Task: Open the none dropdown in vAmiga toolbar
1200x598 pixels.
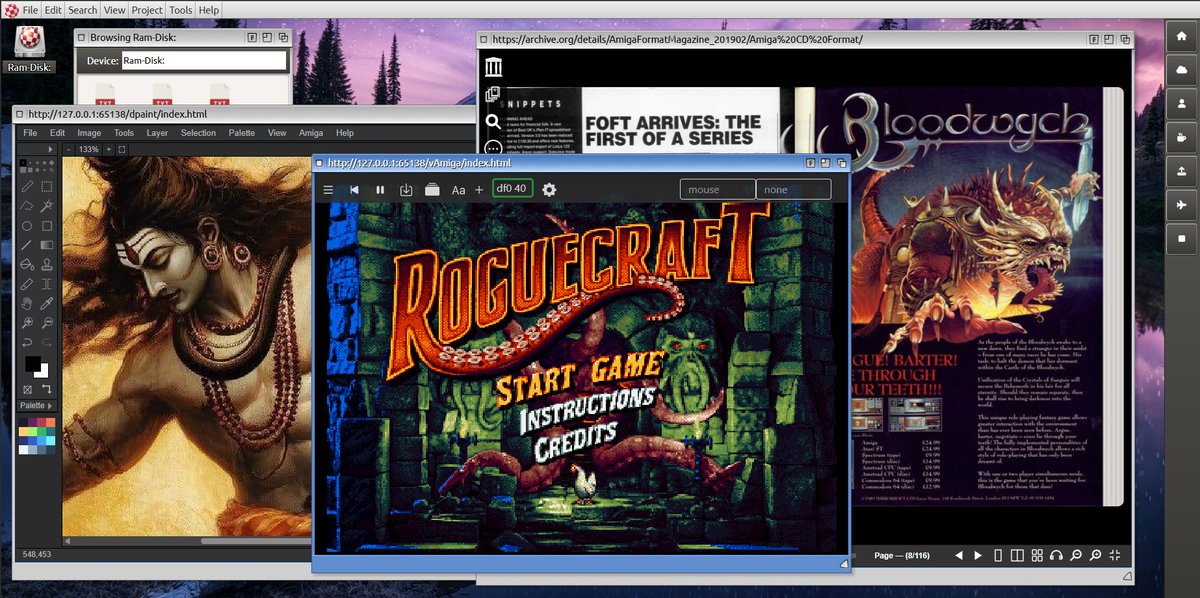Action: 793,189
